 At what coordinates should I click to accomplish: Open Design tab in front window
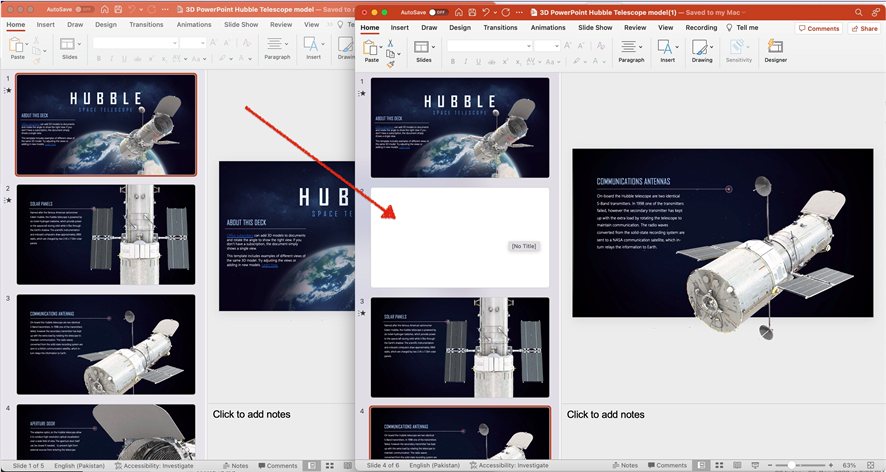click(460, 27)
